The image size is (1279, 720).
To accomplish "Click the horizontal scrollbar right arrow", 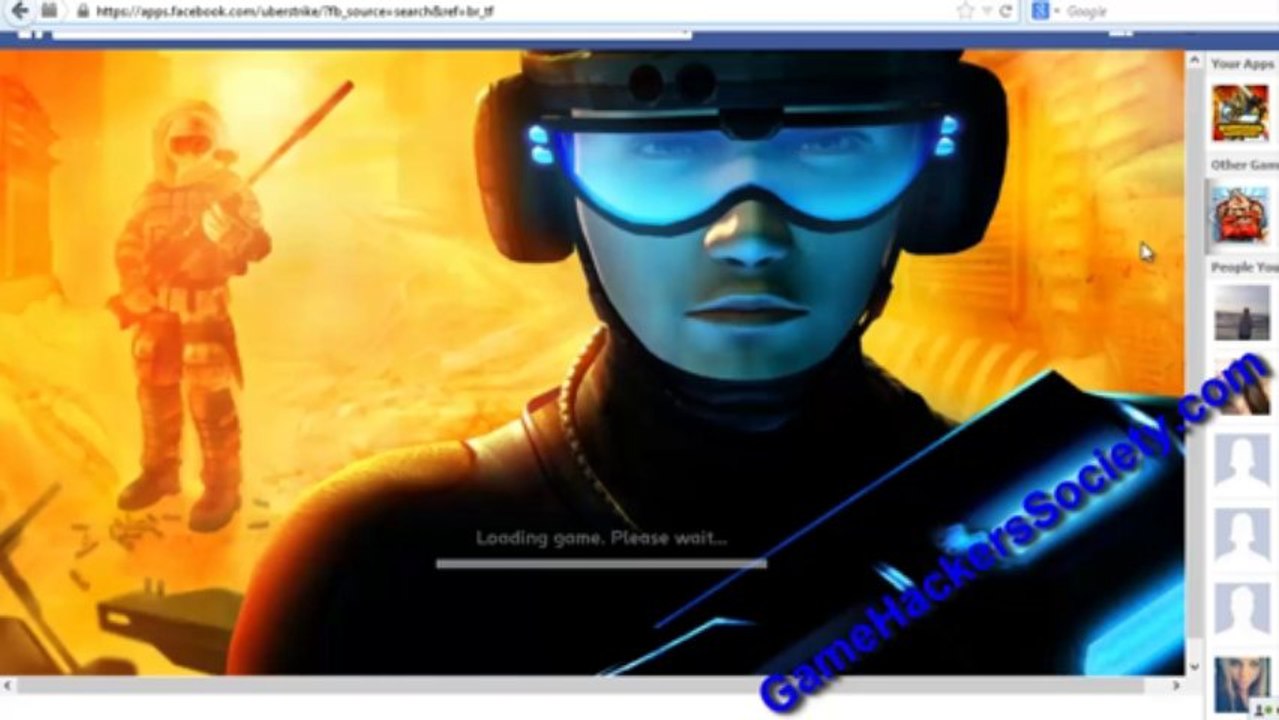I will [x=1177, y=686].
